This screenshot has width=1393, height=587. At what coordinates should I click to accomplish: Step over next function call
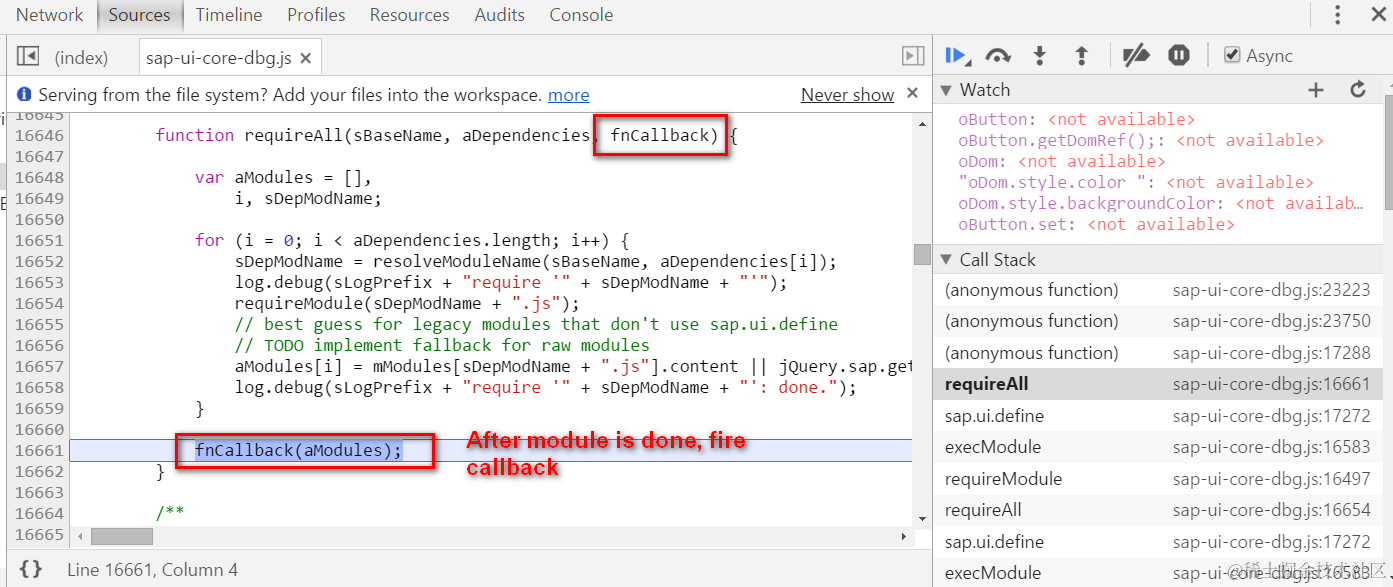coord(997,56)
